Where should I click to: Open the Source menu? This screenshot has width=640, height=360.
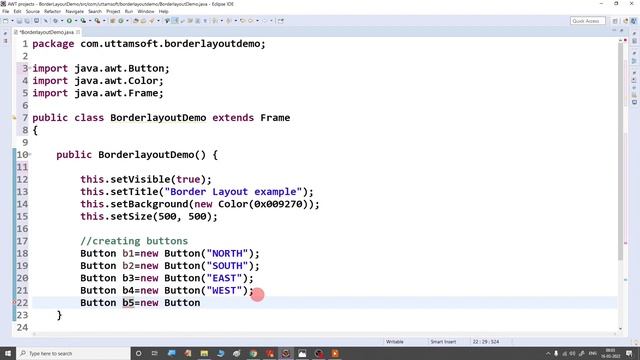pos(33,11)
